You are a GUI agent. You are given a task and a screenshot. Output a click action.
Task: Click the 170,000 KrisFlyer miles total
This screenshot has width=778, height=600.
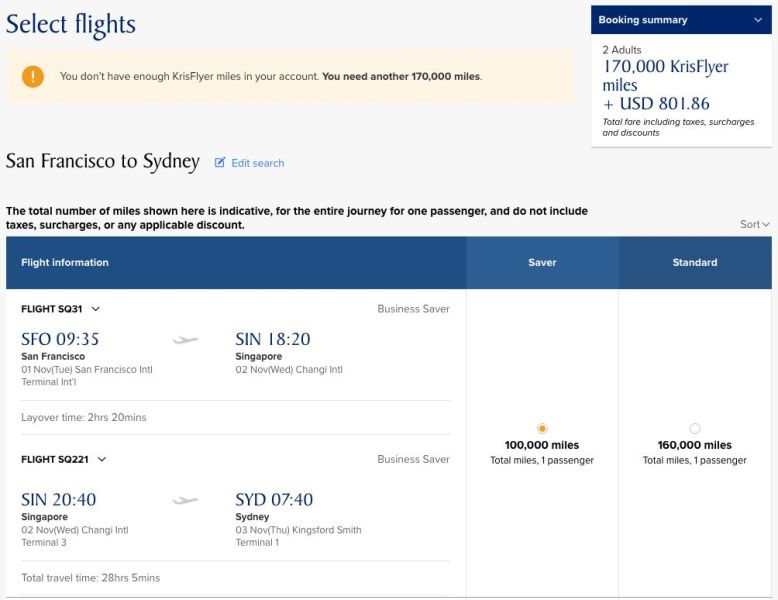tap(665, 76)
